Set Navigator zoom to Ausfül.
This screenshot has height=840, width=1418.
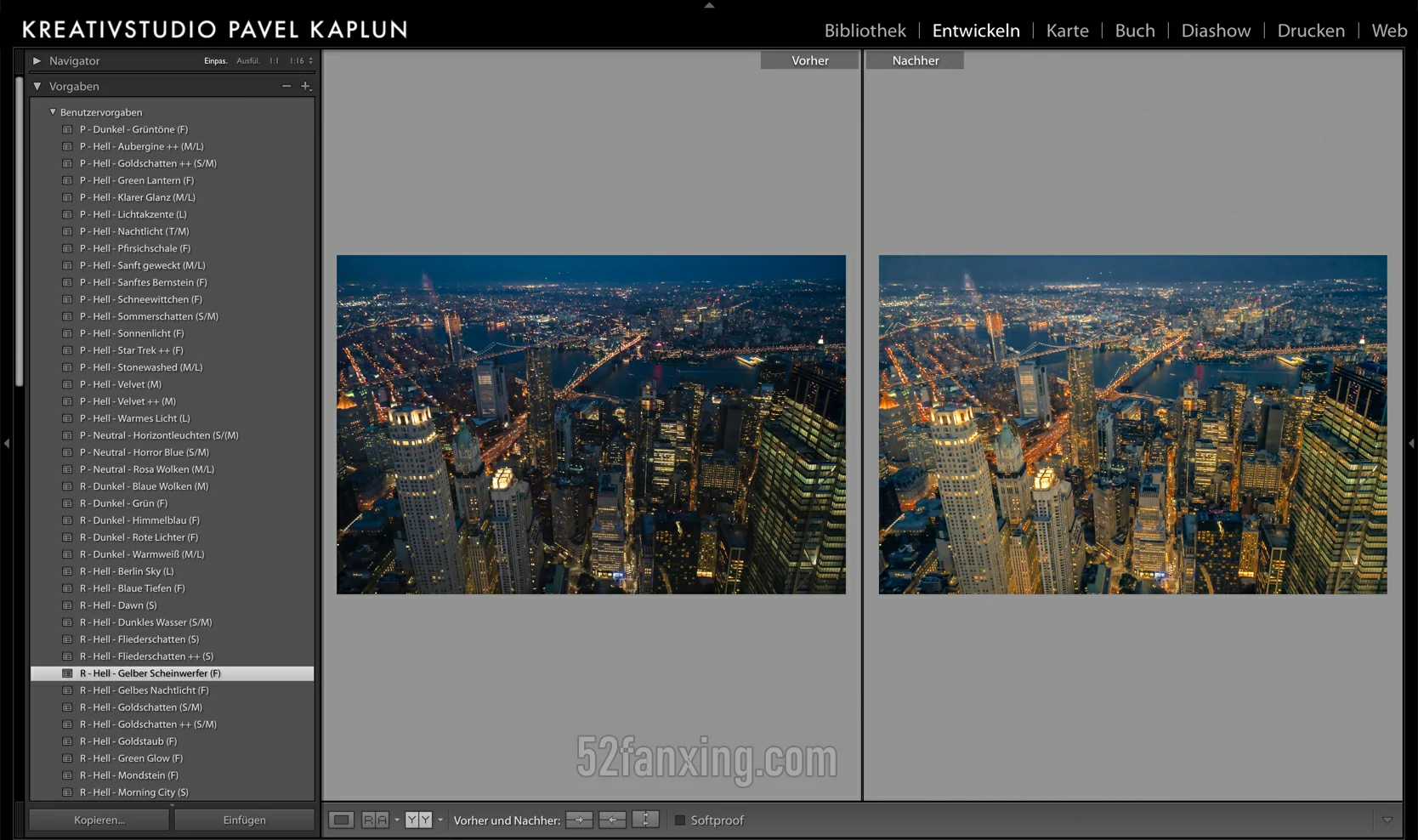pyautogui.click(x=248, y=60)
